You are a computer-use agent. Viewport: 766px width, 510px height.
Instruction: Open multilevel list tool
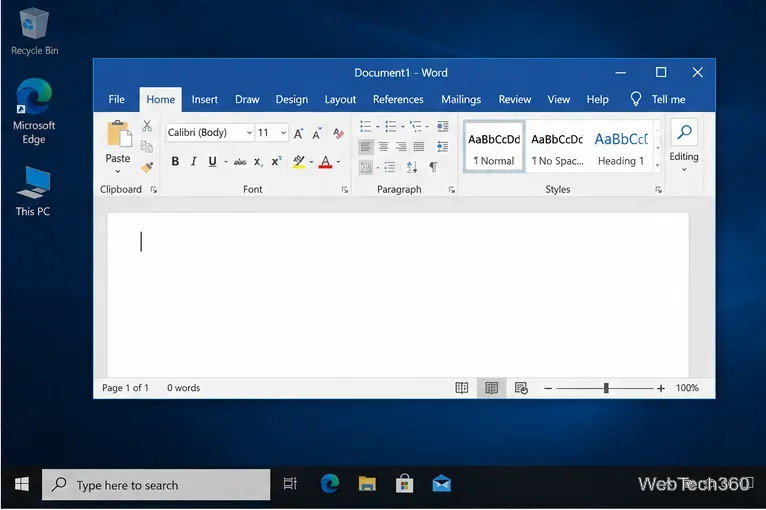[415, 127]
